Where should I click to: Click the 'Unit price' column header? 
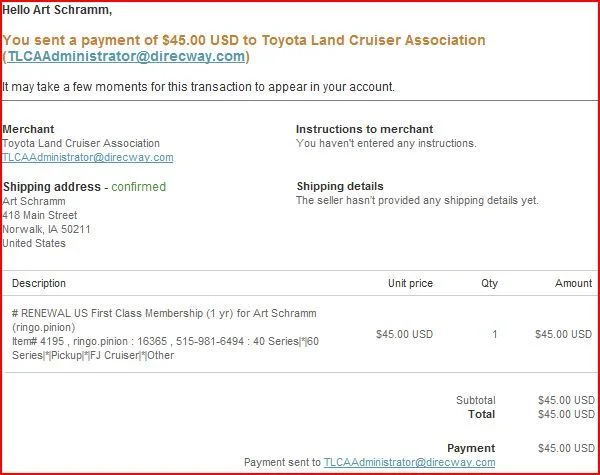point(410,283)
